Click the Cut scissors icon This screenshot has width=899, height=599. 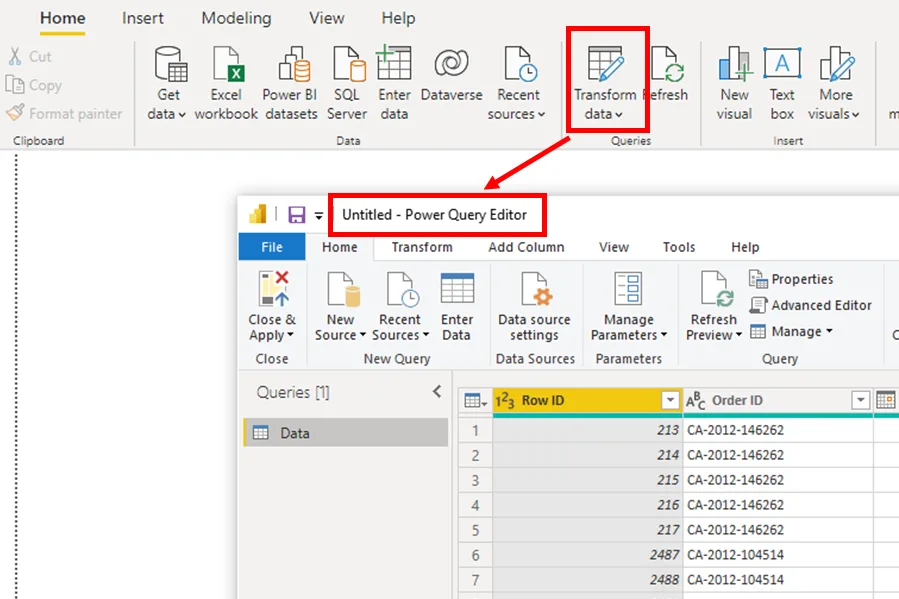tap(15, 56)
